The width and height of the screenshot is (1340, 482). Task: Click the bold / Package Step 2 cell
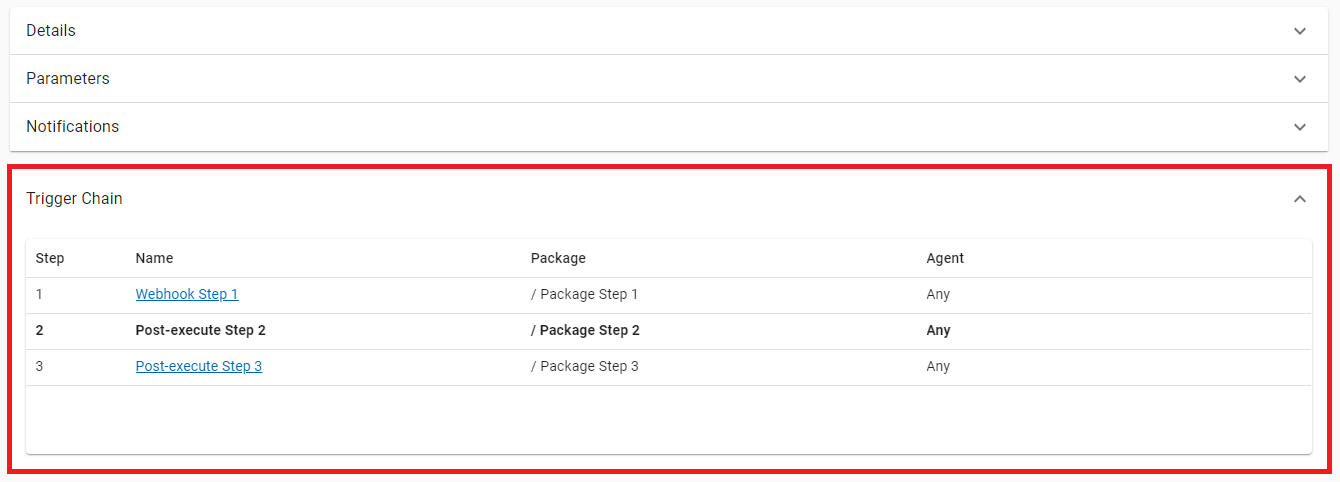click(x=585, y=331)
